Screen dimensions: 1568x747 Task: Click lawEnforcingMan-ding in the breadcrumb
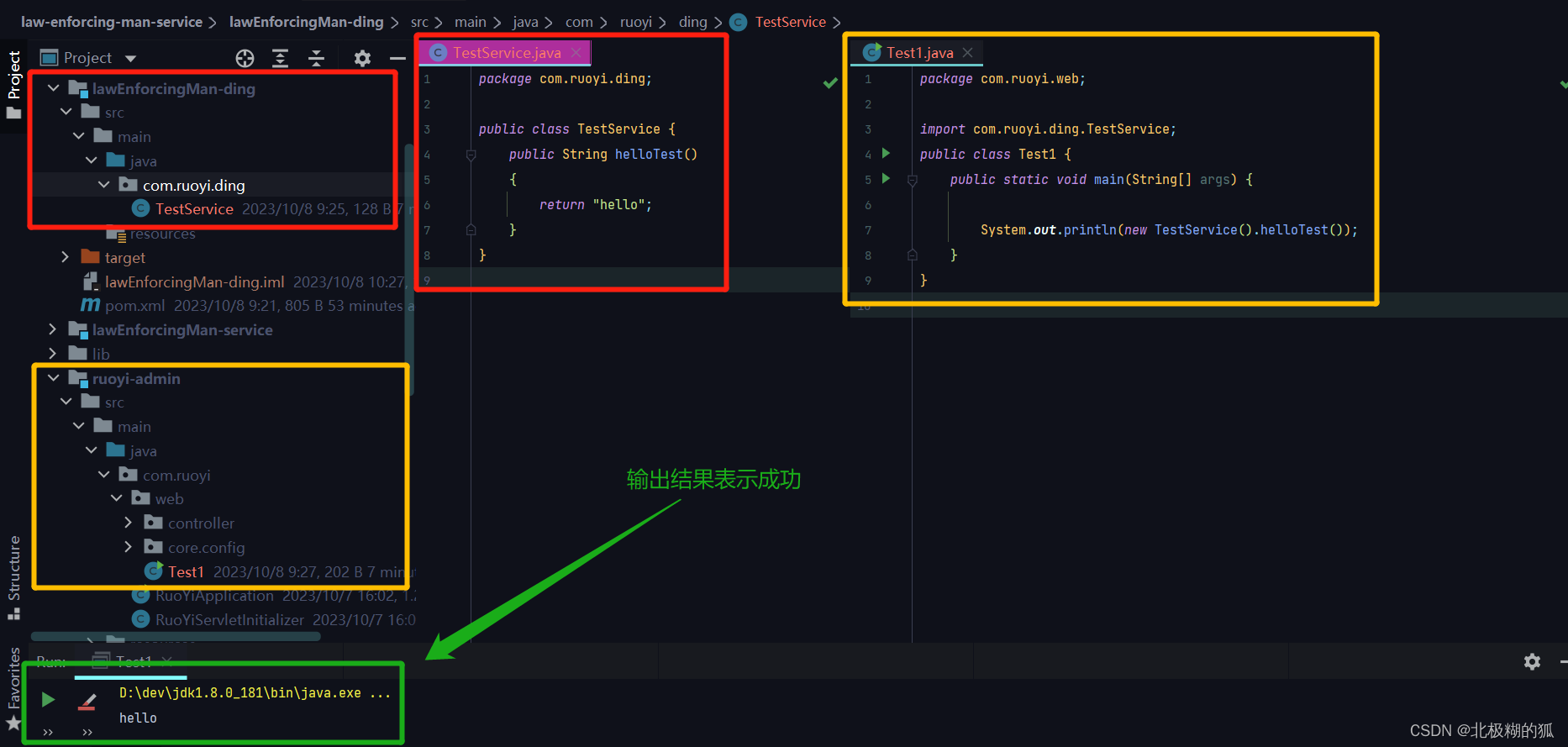[x=306, y=22]
